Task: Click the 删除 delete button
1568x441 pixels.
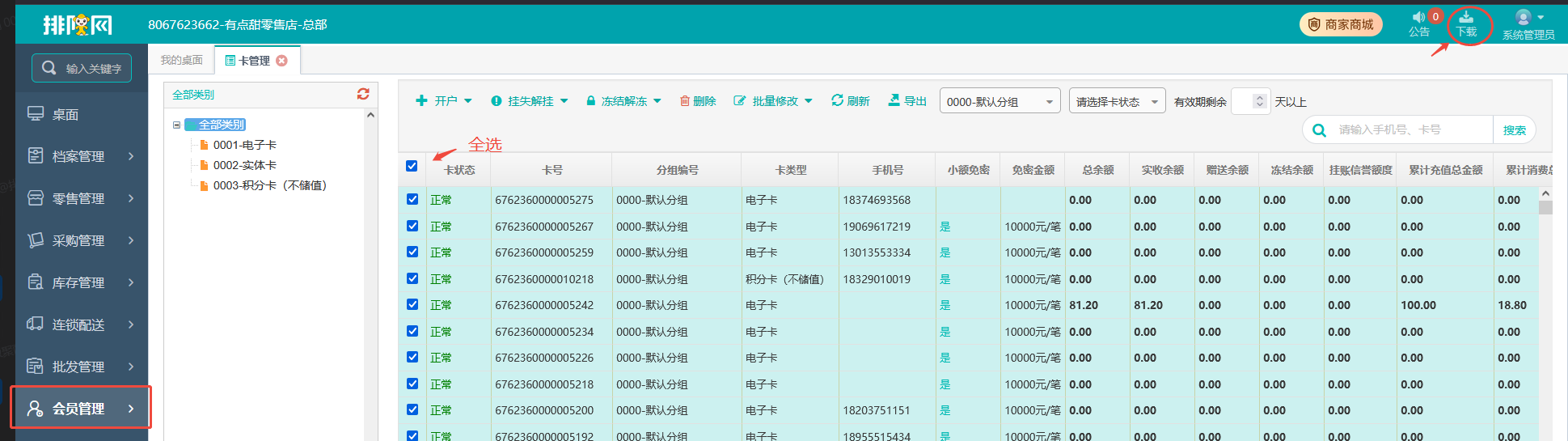Action: [698, 101]
